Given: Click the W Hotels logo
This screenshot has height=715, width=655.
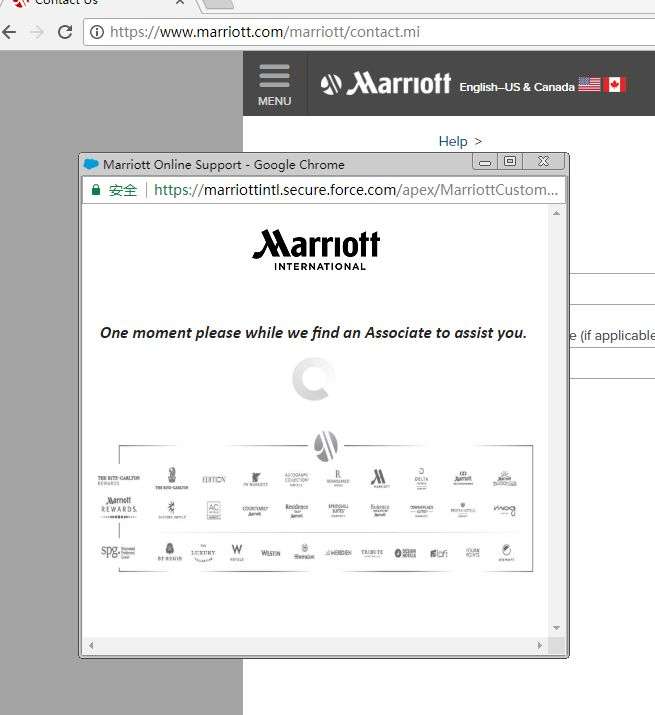Looking at the screenshot, I should [x=237, y=552].
